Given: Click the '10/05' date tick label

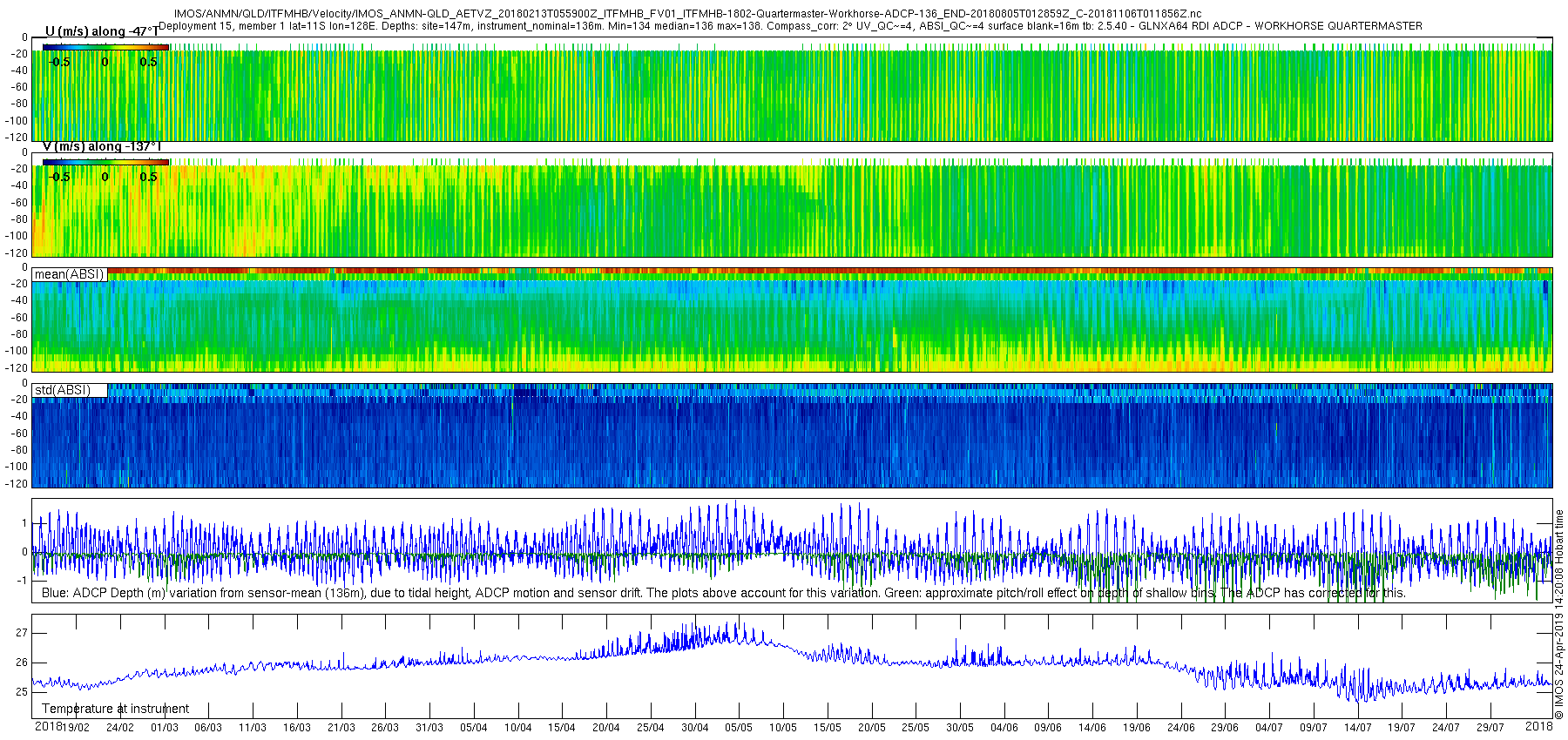Looking at the screenshot, I should tap(783, 728).
